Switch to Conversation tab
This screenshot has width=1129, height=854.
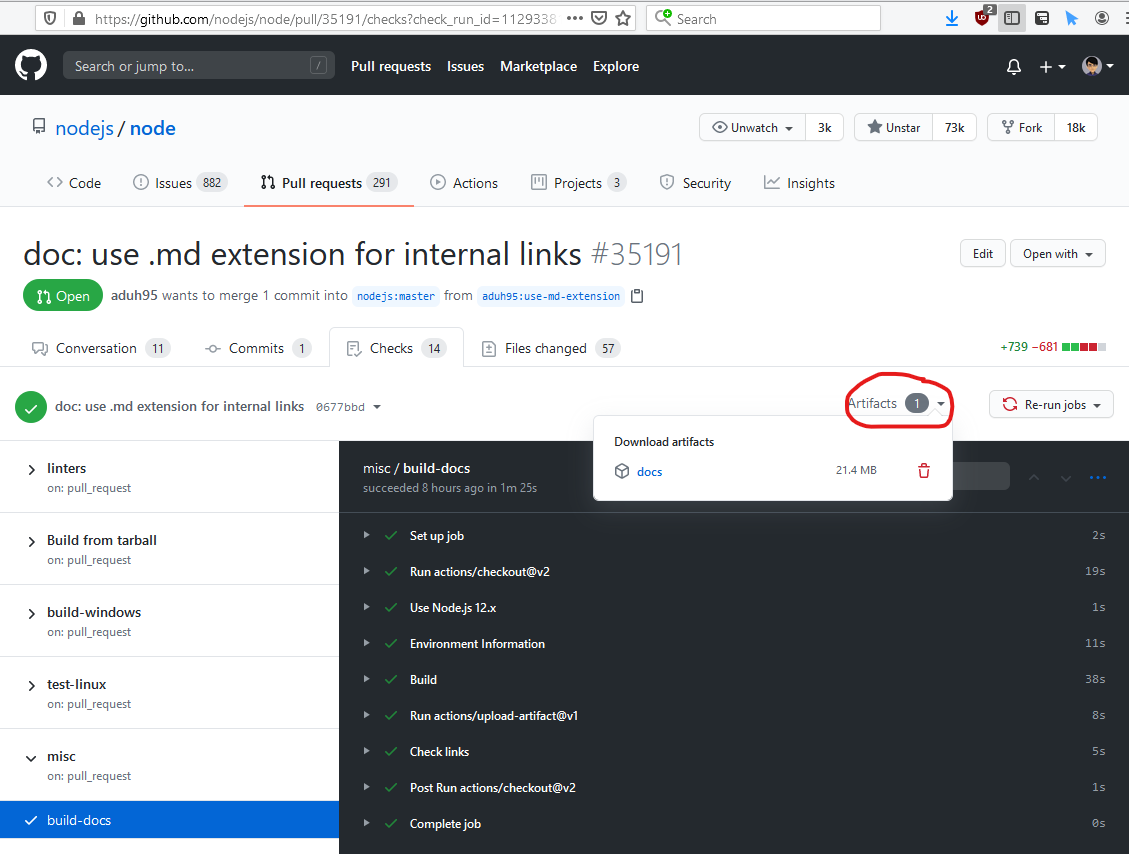[100, 349]
